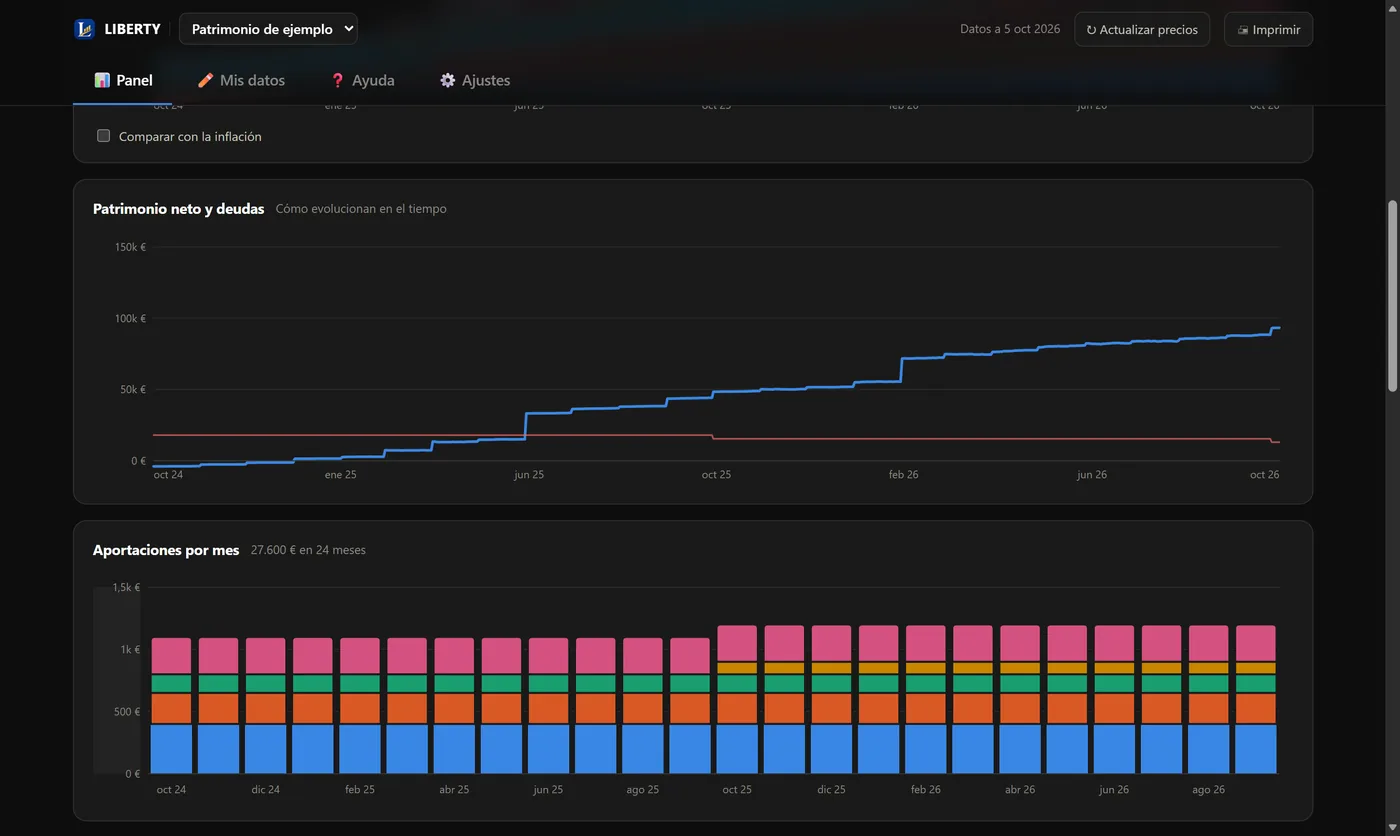The image size is (1400, 836).
Task: Open the Ayuda tab
Action: 362,80
